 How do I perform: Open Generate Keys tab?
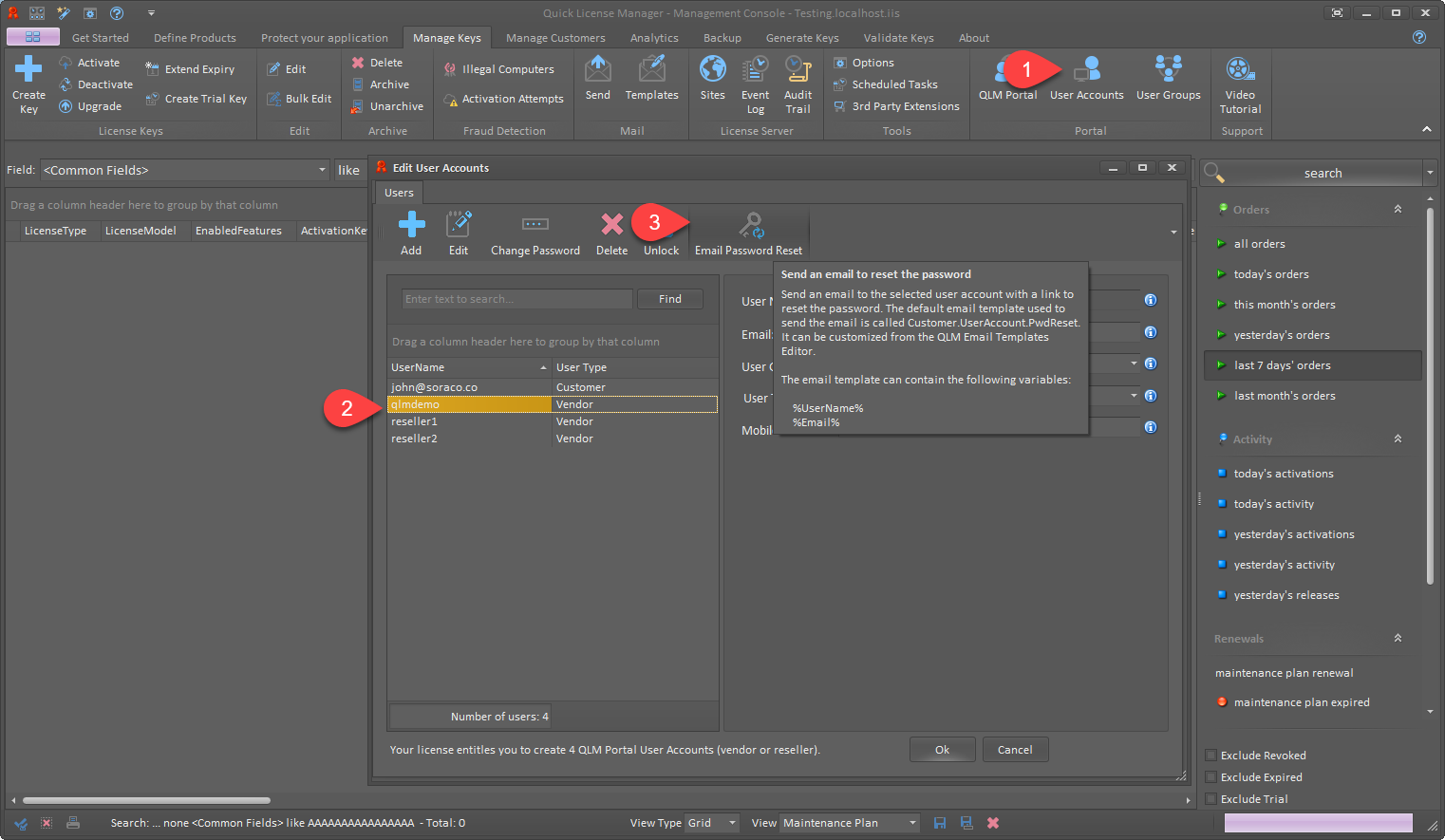pyautogui.click(x=802, y=38)
